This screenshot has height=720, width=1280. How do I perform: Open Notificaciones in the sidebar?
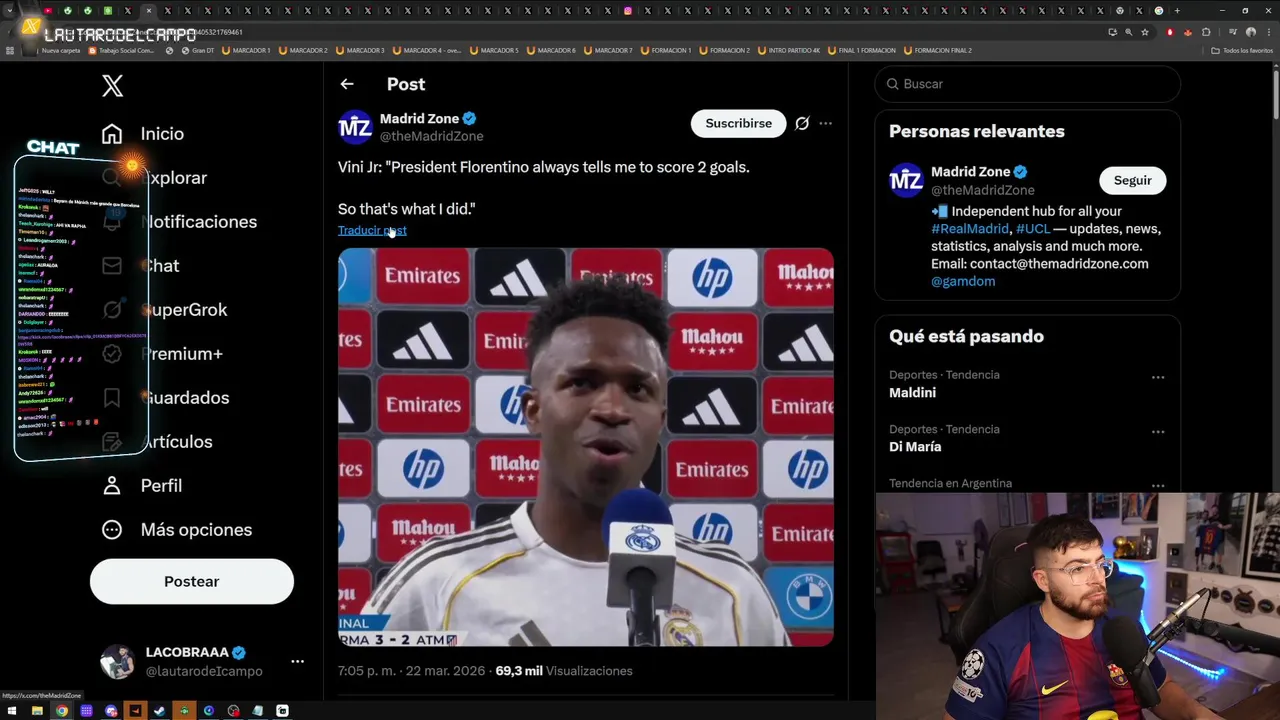coord(200,221)
